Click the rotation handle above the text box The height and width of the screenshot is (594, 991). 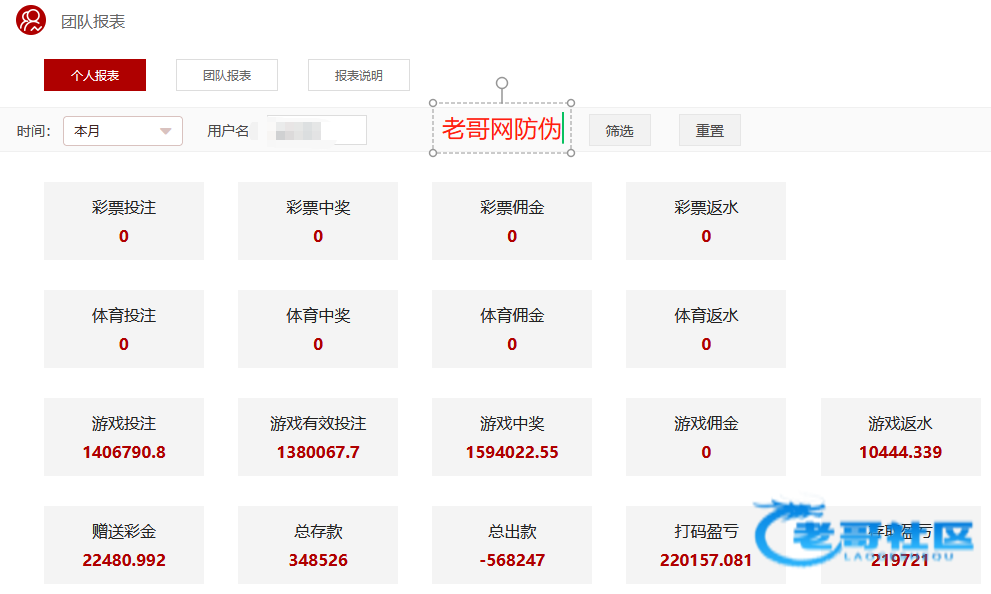(502, 84)
